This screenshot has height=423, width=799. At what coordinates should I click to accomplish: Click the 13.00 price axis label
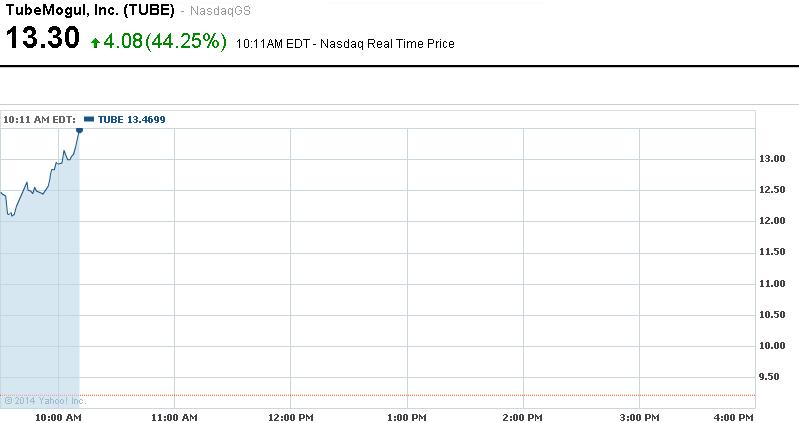coord(771,159)
